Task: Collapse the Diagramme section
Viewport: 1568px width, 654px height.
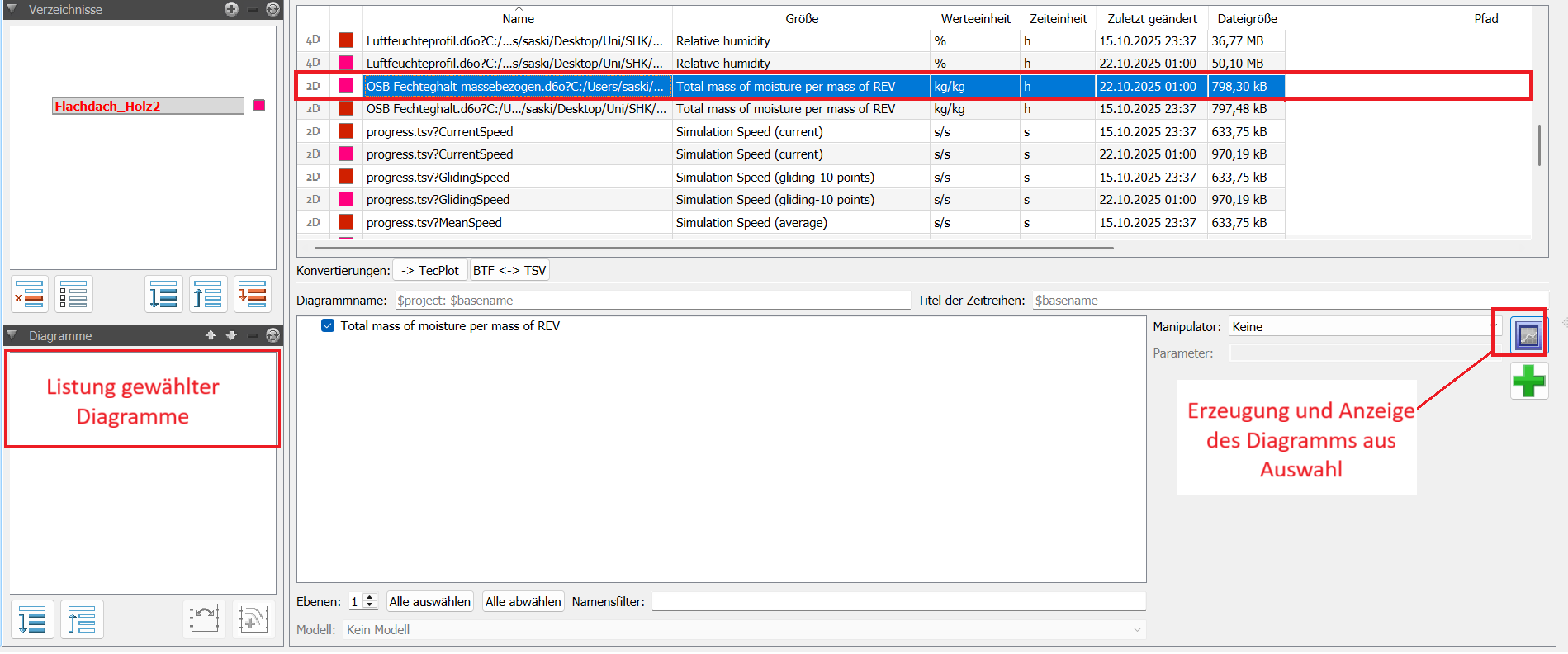Action: tap(12, 335)
